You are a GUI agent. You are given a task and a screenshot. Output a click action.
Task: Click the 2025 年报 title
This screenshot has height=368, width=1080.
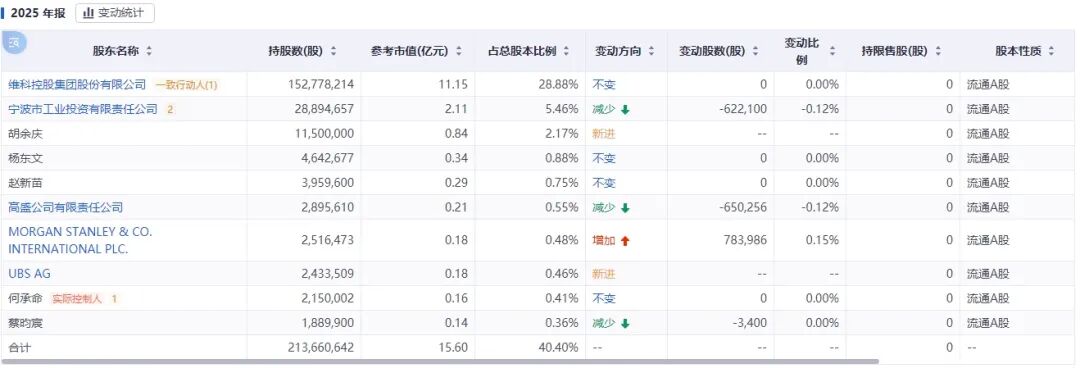click(38, 13)
